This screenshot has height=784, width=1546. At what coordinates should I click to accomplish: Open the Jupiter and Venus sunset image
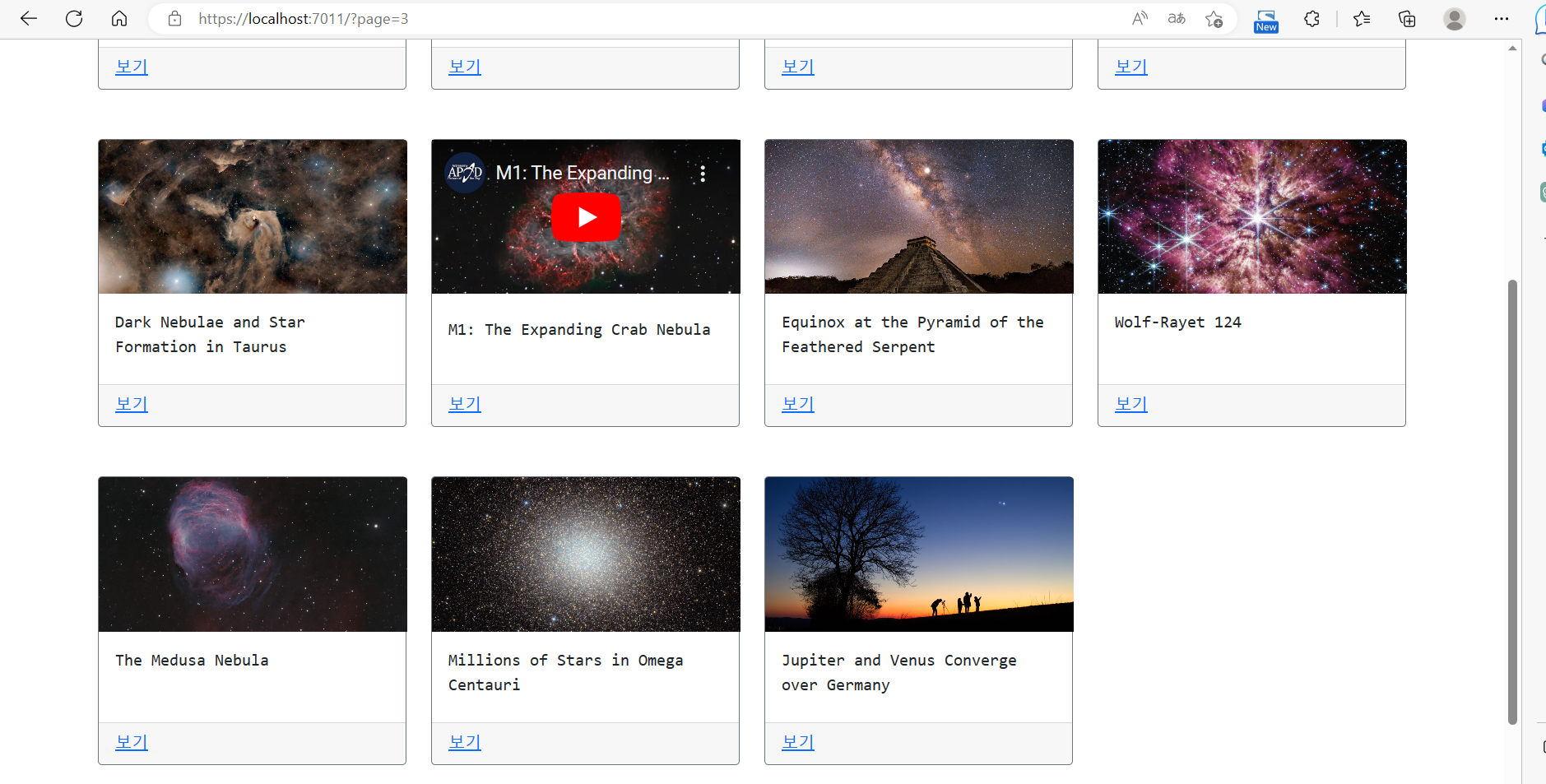[x=919, y=554]
